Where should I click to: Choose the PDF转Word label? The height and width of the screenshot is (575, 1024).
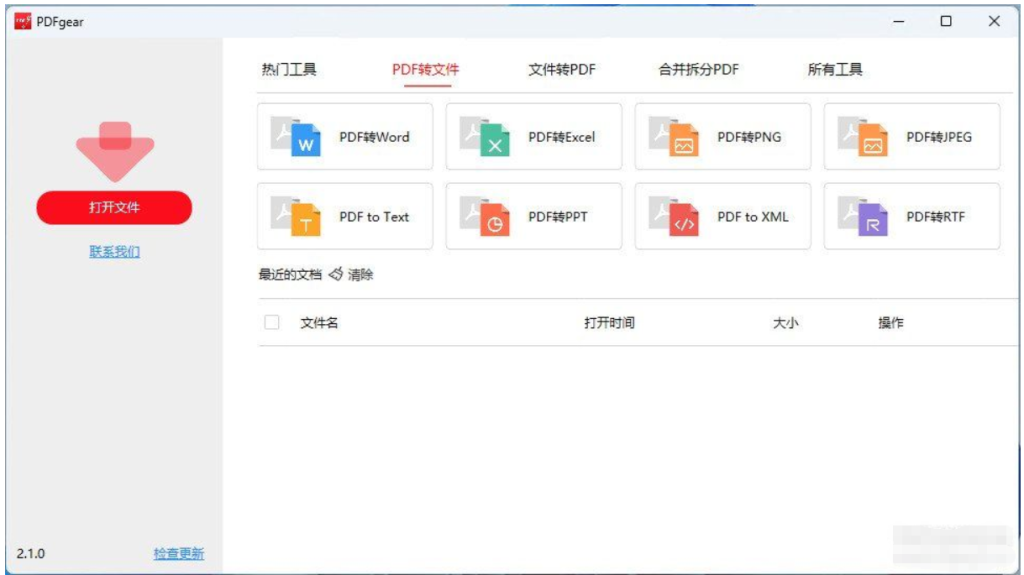coord(374,137)
